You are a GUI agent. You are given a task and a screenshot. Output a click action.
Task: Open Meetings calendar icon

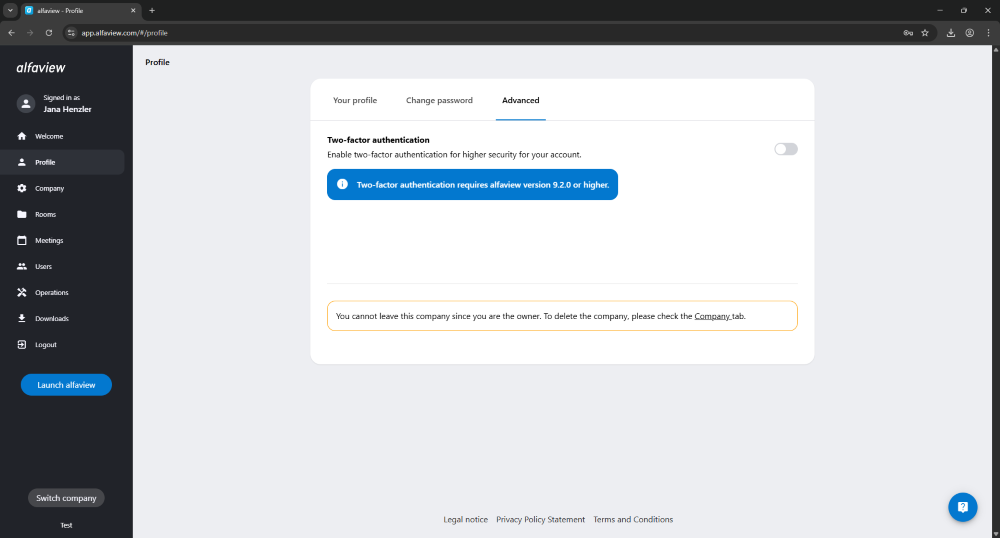(22, 240)
